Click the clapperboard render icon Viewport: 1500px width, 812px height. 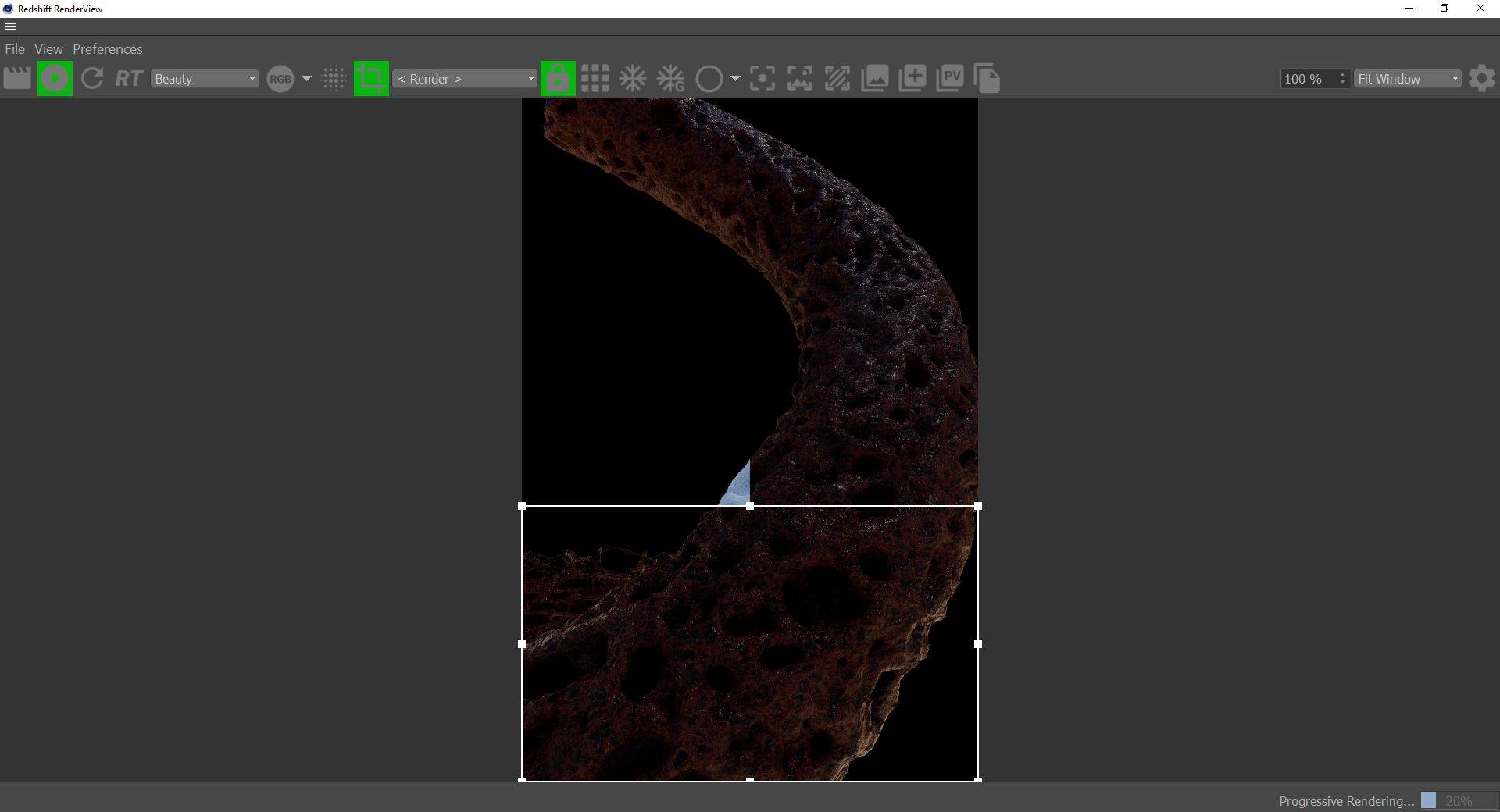tap(17, 79)
